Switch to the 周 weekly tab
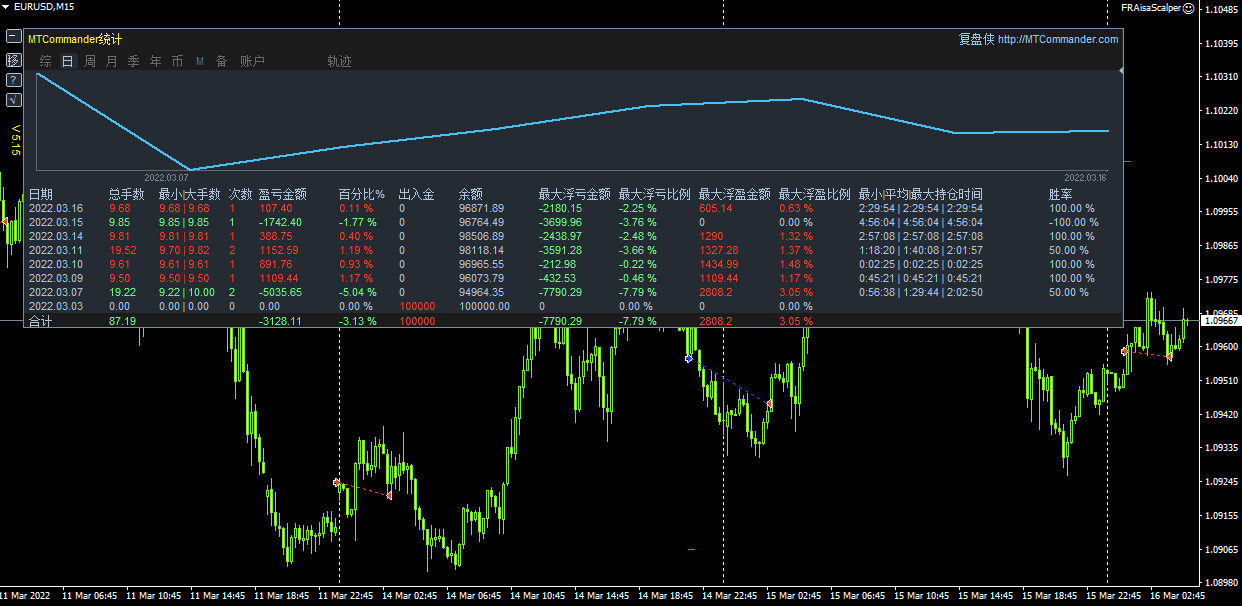This screenshot has height=606, width=1242. 89,62
